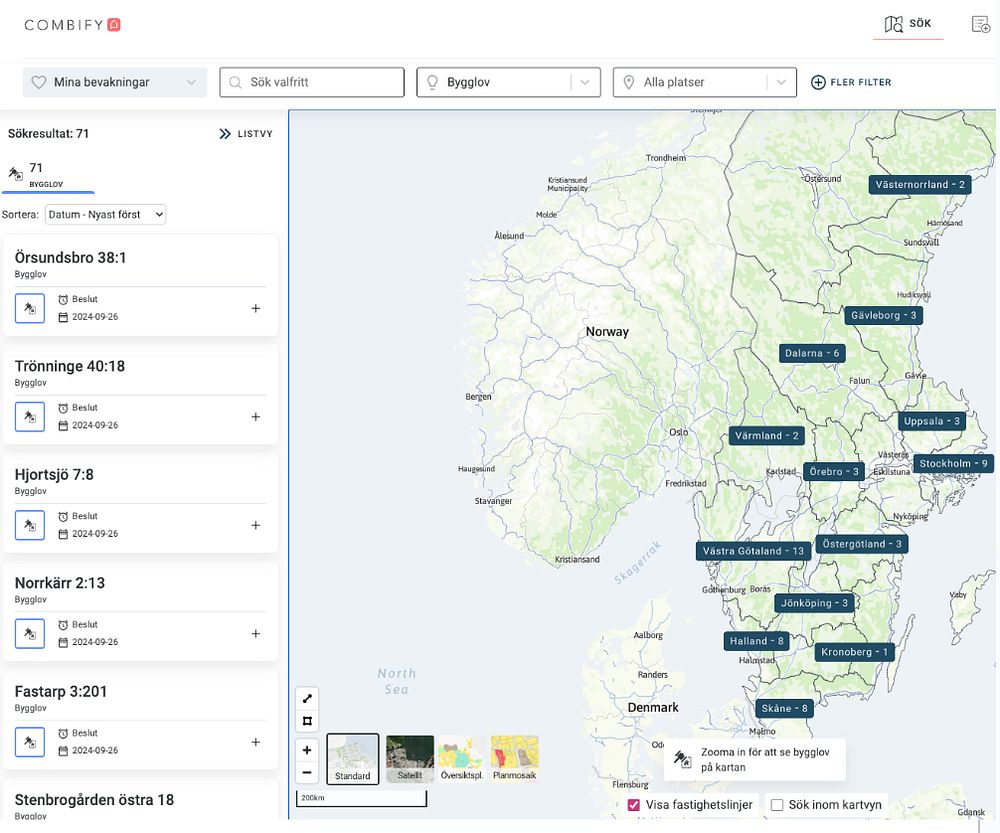Screen dimensions: 1000x833
Task: Click plus icon on Trönninge 40:18 card
Action: [x=256, y=416]
